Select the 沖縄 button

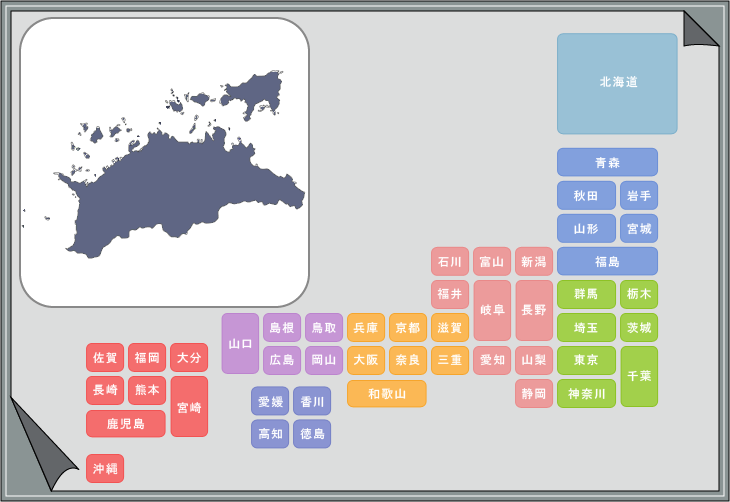[105, 468]
